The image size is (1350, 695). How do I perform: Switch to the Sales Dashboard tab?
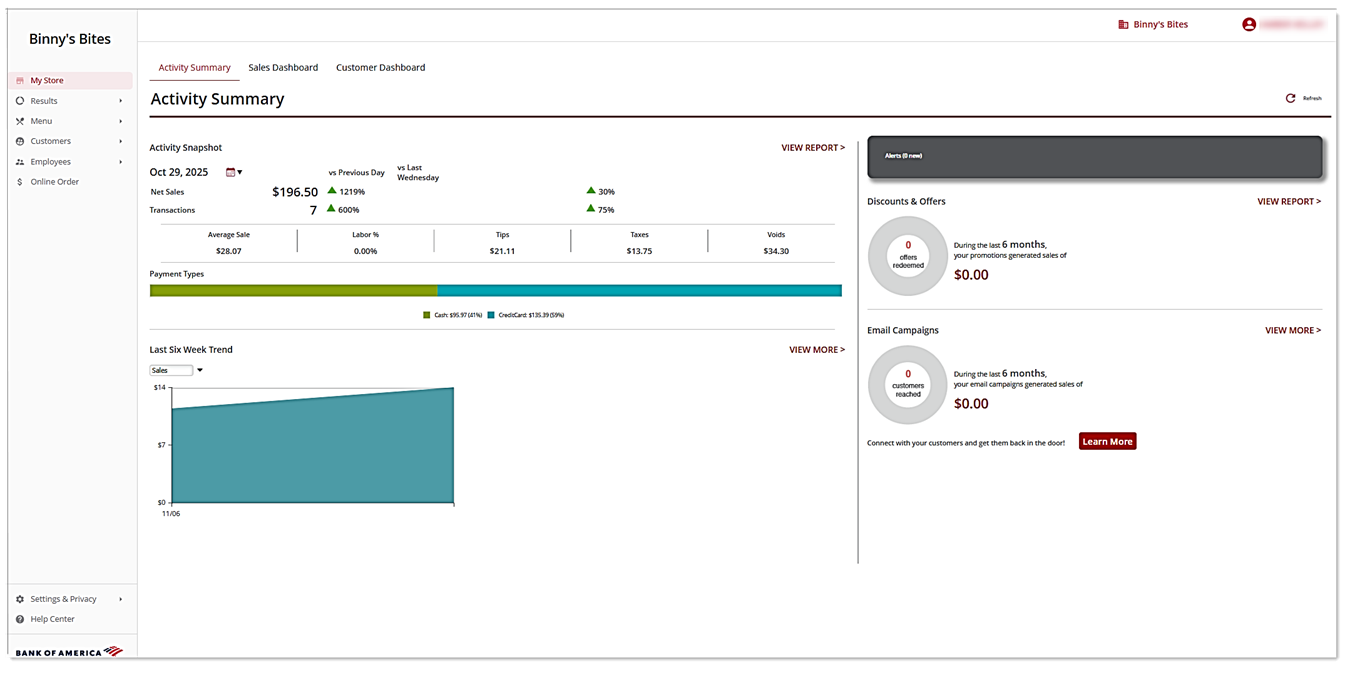point(283,68)
